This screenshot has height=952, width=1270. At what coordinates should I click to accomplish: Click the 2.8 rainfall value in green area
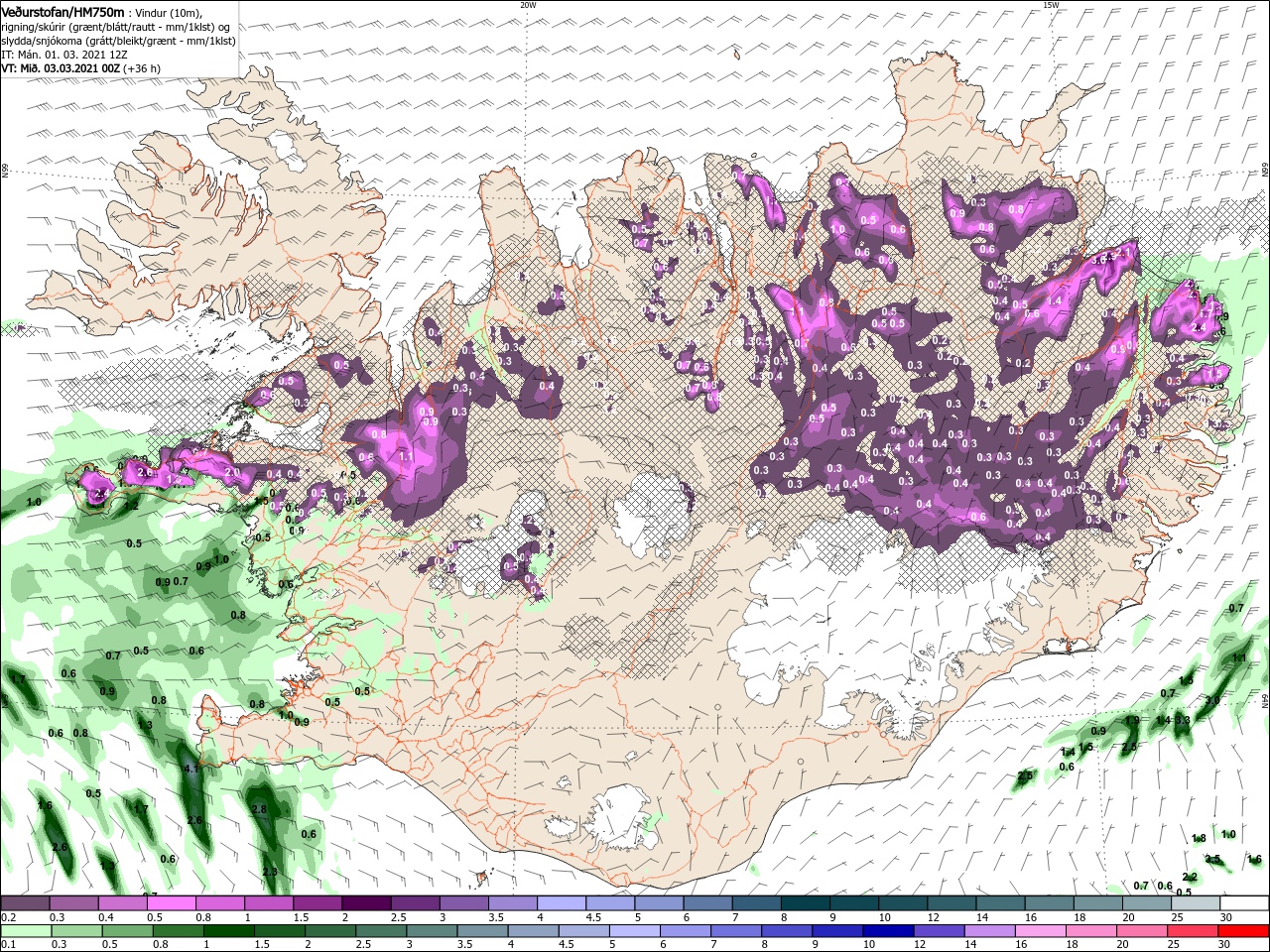coord(259,809)
